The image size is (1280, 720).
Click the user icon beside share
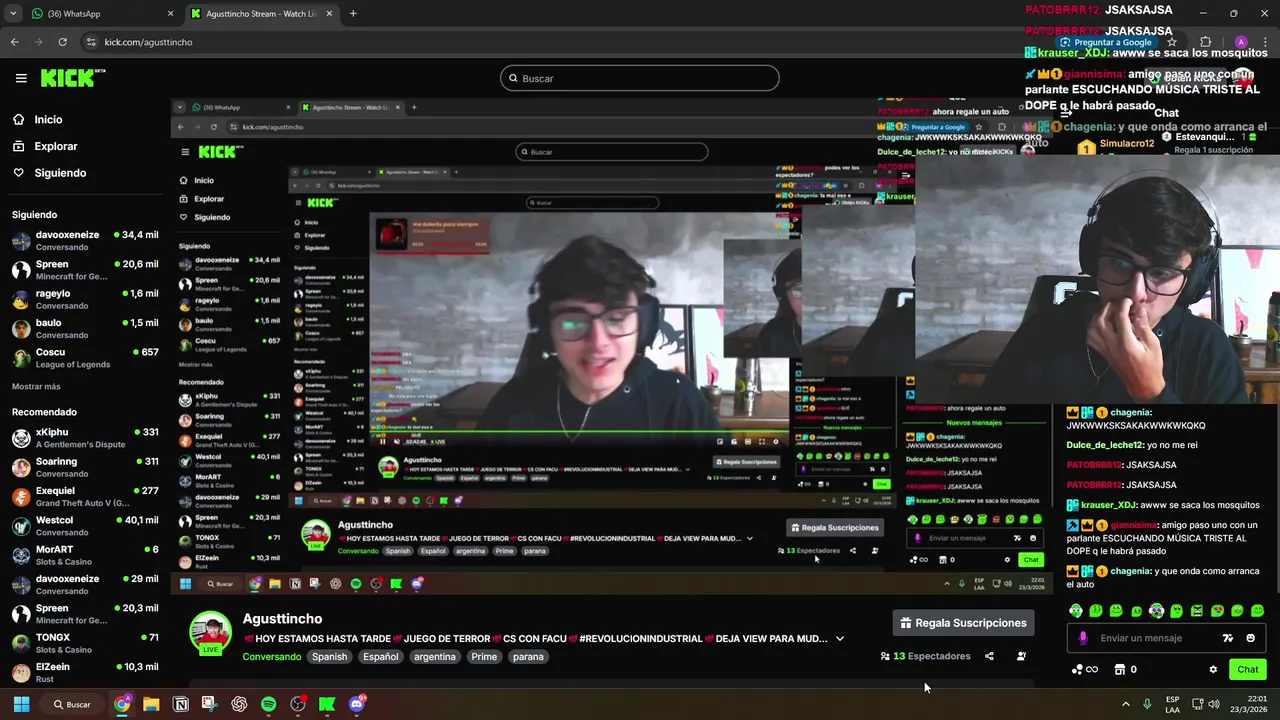click(x=1021, y=656)
